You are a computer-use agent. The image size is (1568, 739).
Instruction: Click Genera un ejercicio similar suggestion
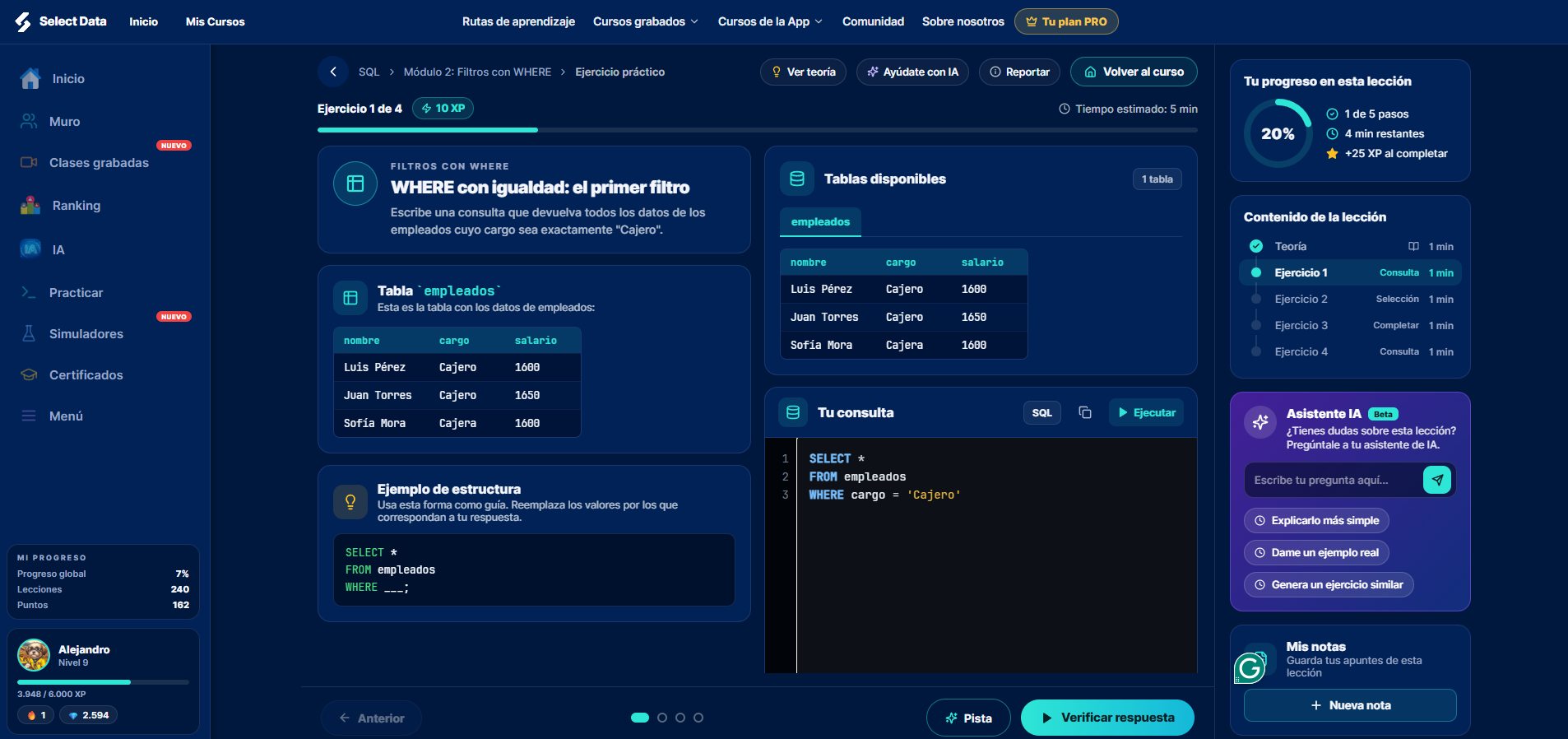(x=1329, y=584)
